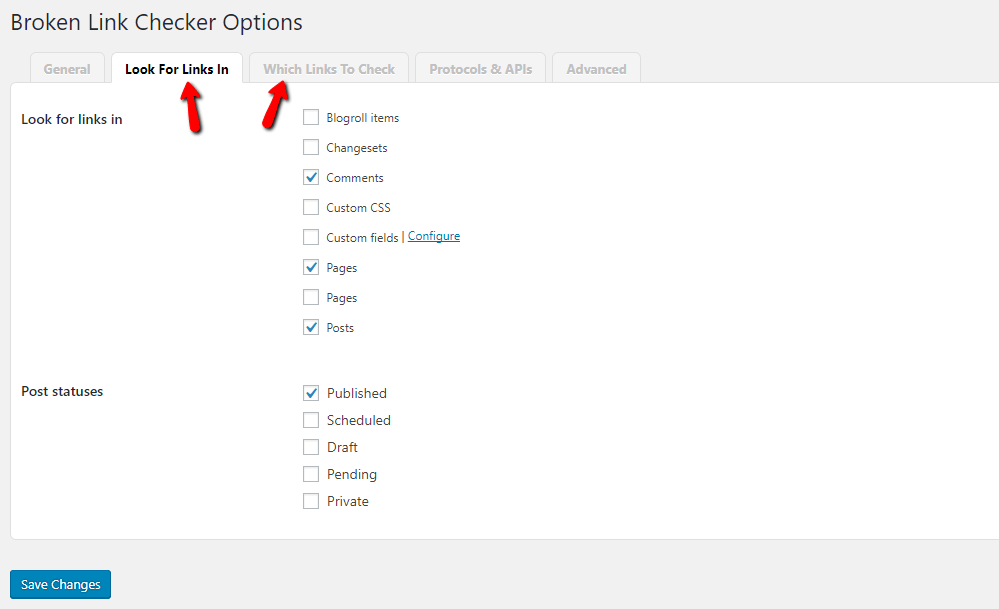The image size is (999, 609).
Task: Uncheck the Posts checkbox
Action: [311, 327]
